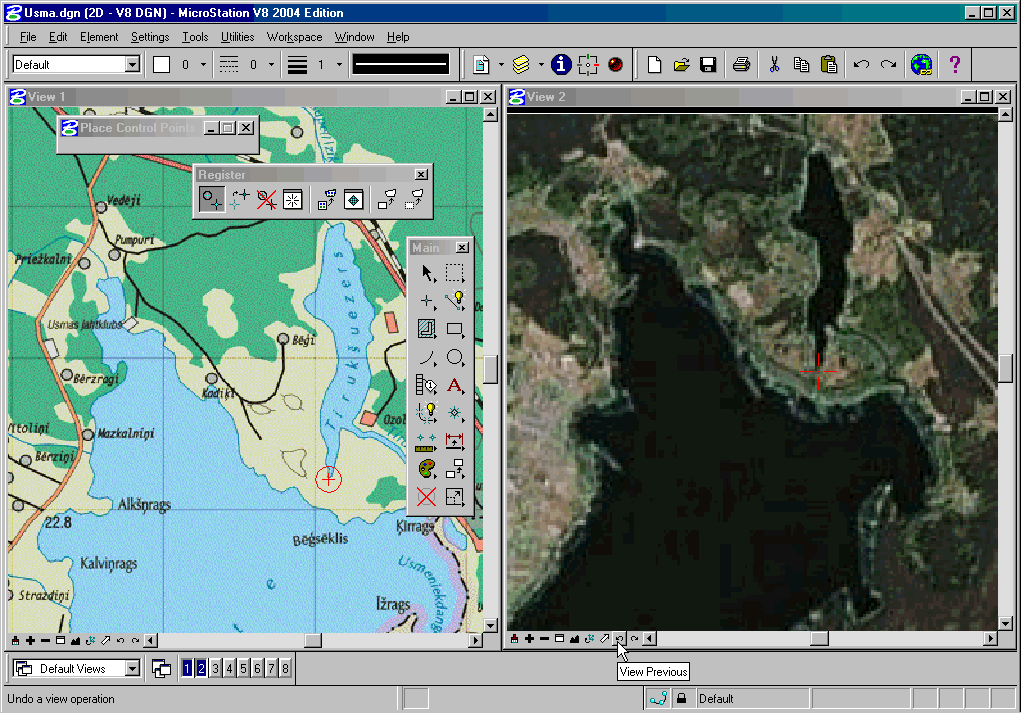Expand the line style dropdown arrow
This screenshot has height=714, width=1021.
click(272, 64)
